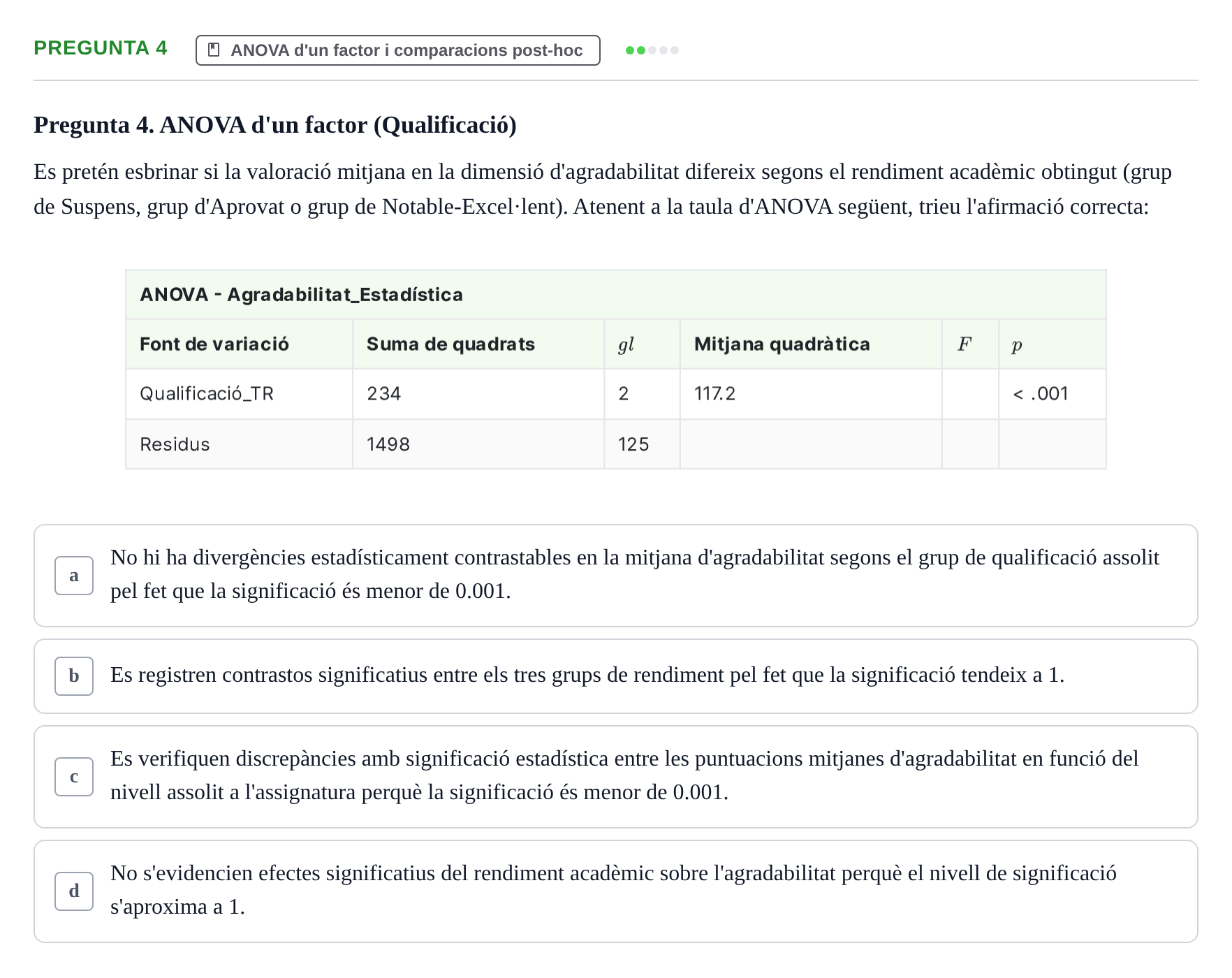The image size is (1232, 978).
Task: Click the Qualificació_TR row label
Action: [x=207, y=394]
